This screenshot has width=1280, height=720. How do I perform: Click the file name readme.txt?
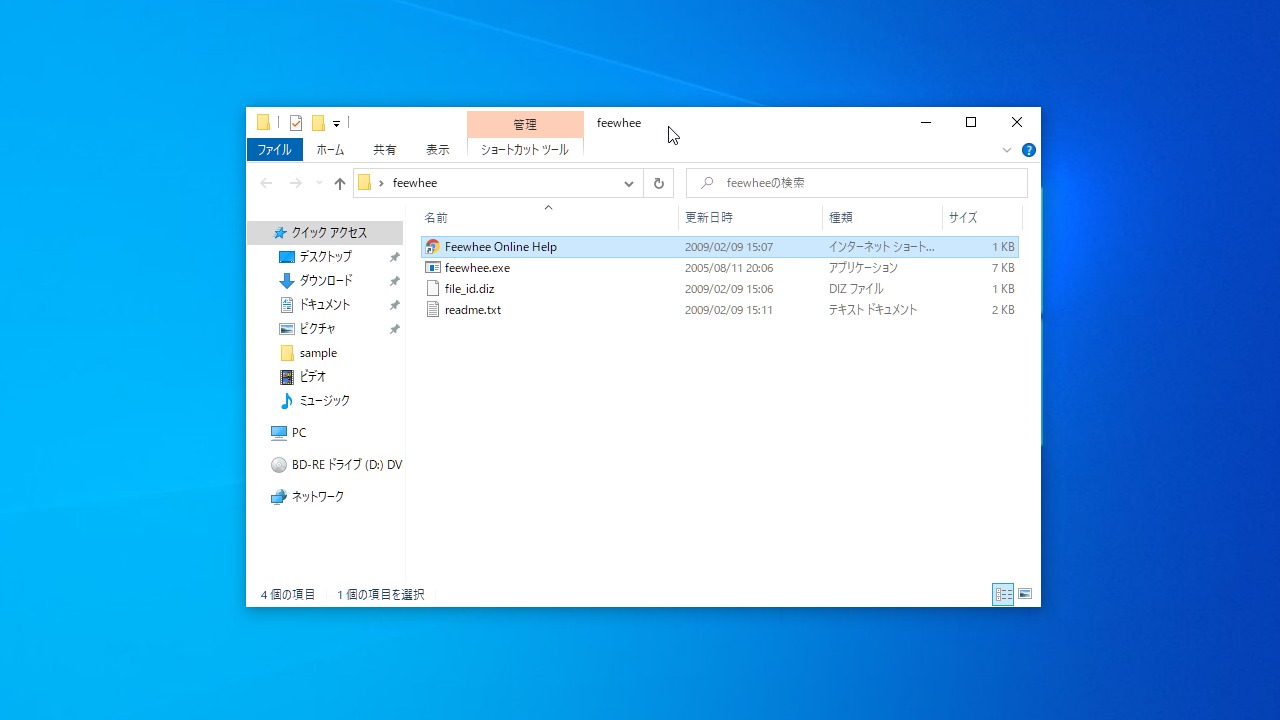(473, 310)
